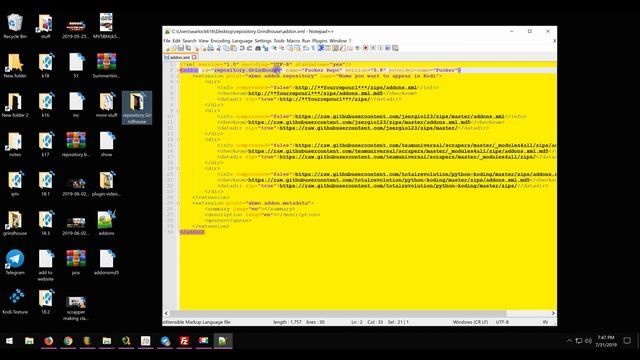This screenshot has width=640, height=360.
Task: Collapse the extension fold marker on line 3
Action: click(x=178, y=76)
